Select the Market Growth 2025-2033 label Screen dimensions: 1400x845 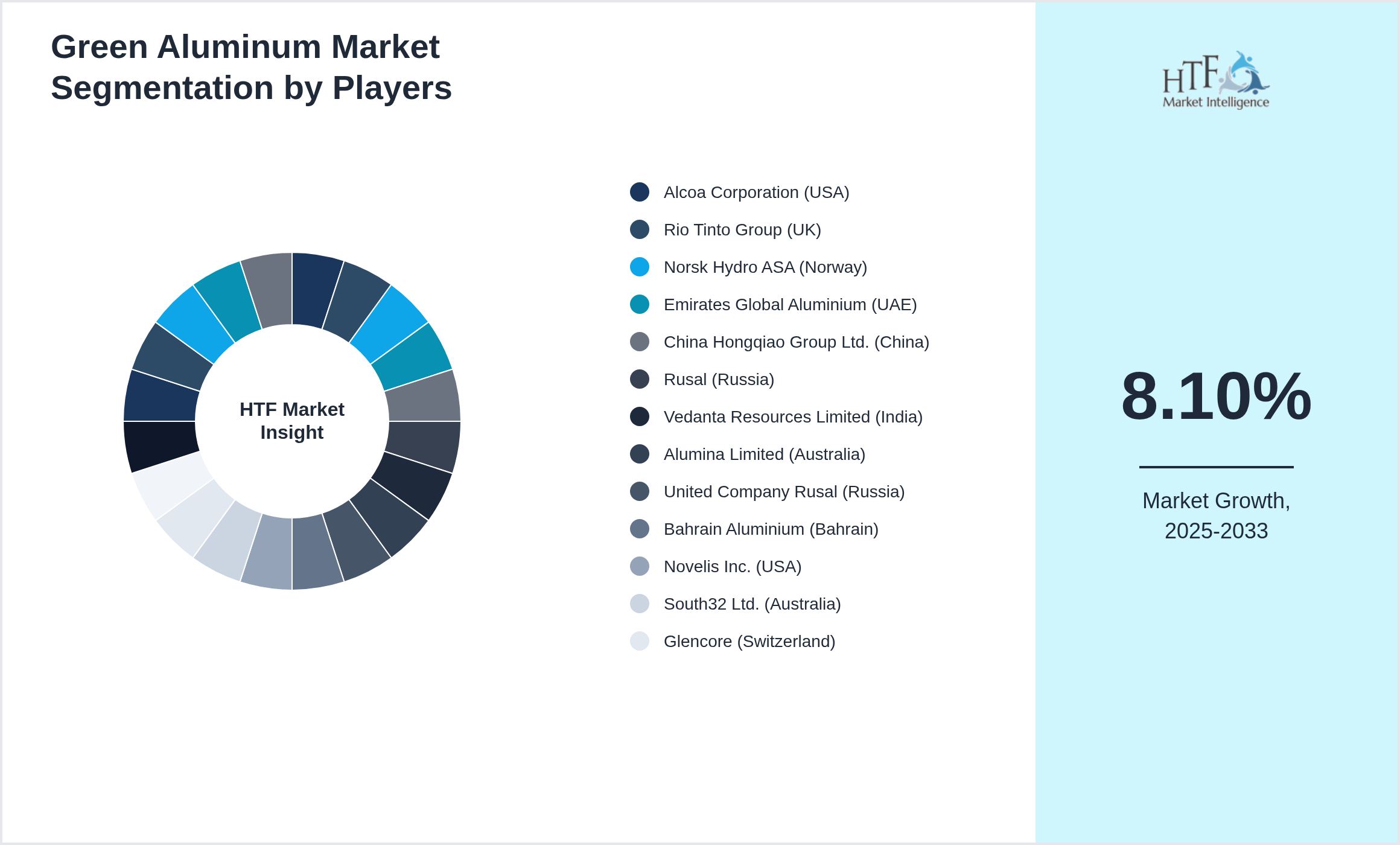coord(1217,516)
